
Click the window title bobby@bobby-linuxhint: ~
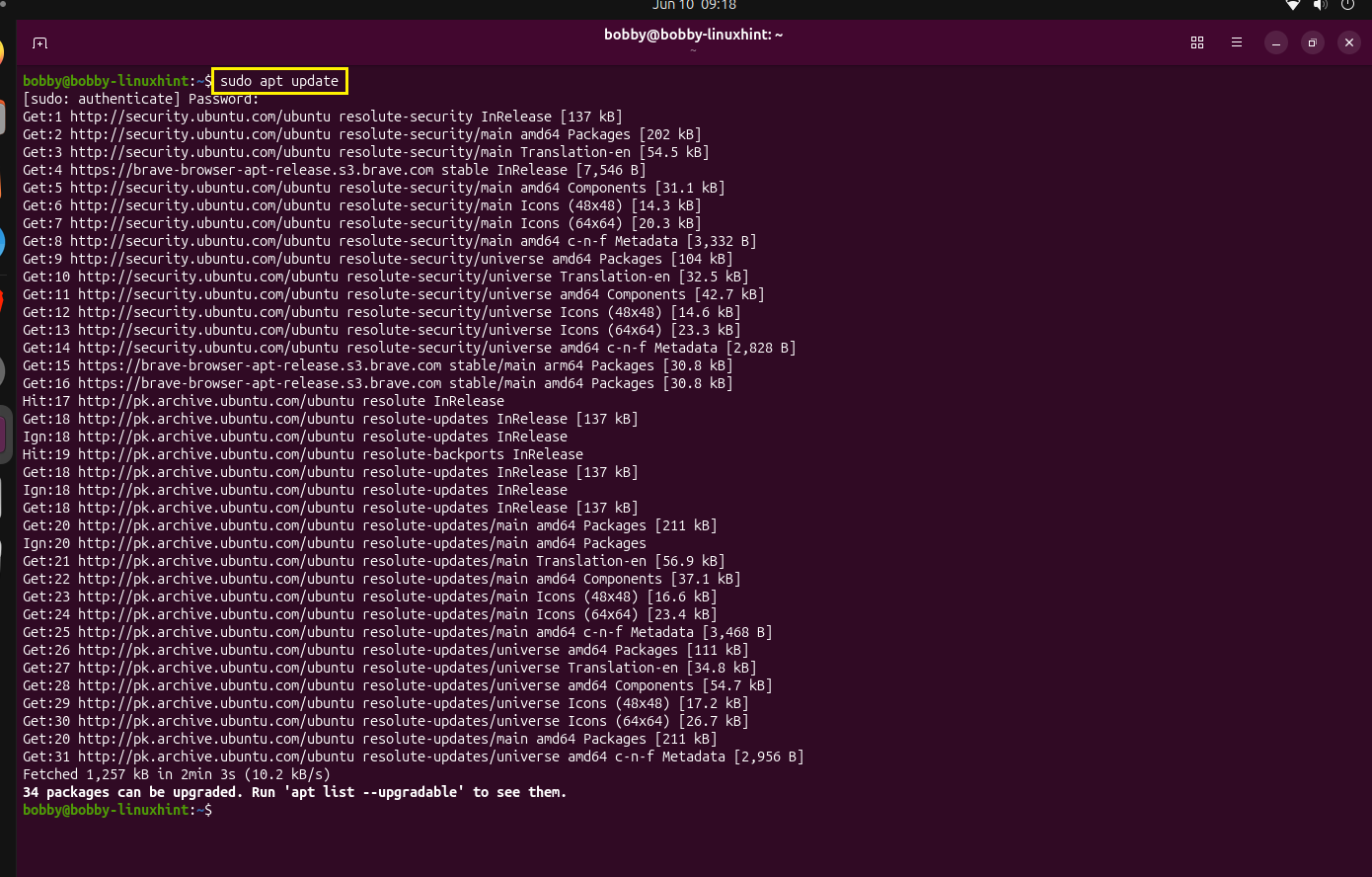(x=693, y=35)
